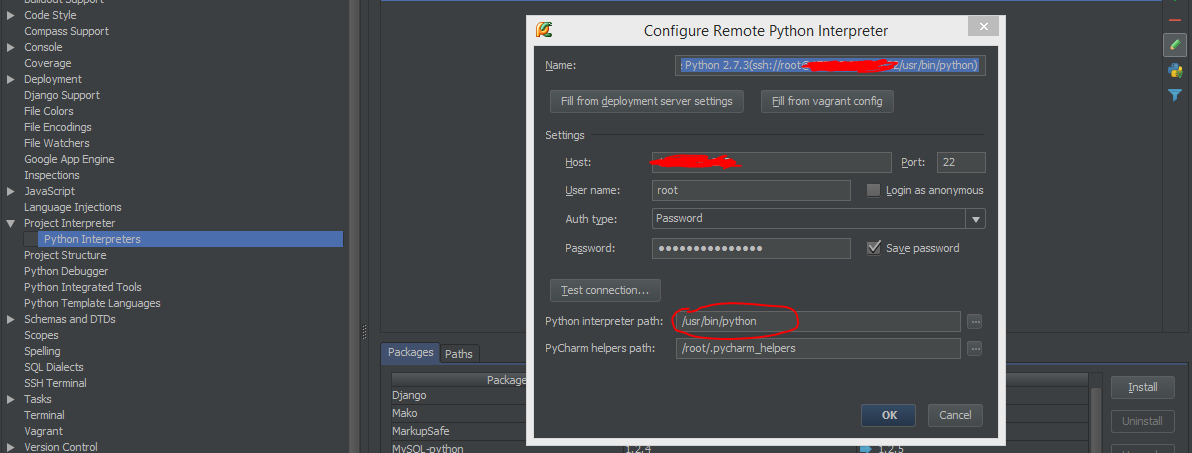
Task: Click the red remove interpreter minus icon
Action: (1174, 20)
